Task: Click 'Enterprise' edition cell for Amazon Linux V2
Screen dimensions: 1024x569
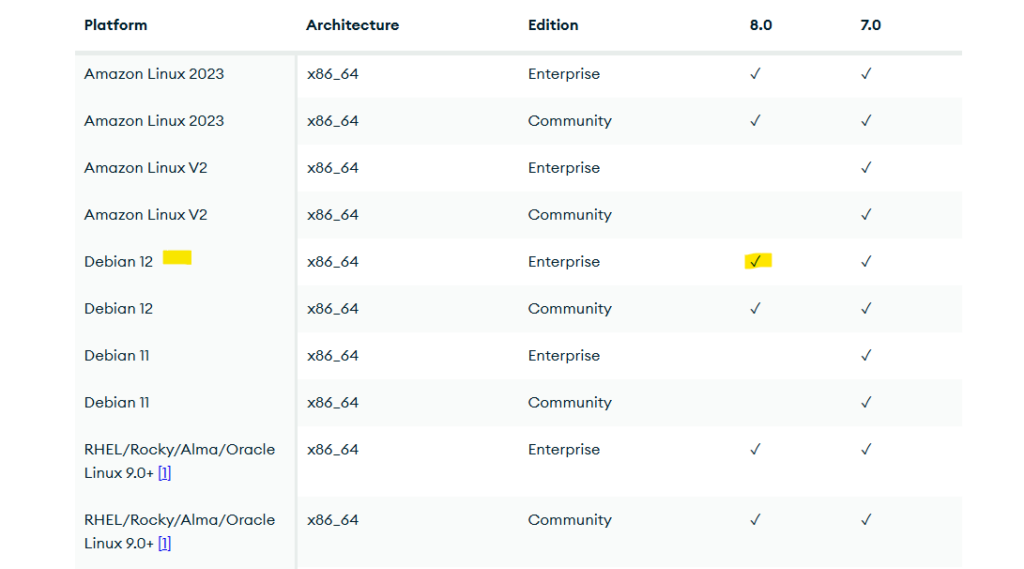Action: click(x=564, y=168)
